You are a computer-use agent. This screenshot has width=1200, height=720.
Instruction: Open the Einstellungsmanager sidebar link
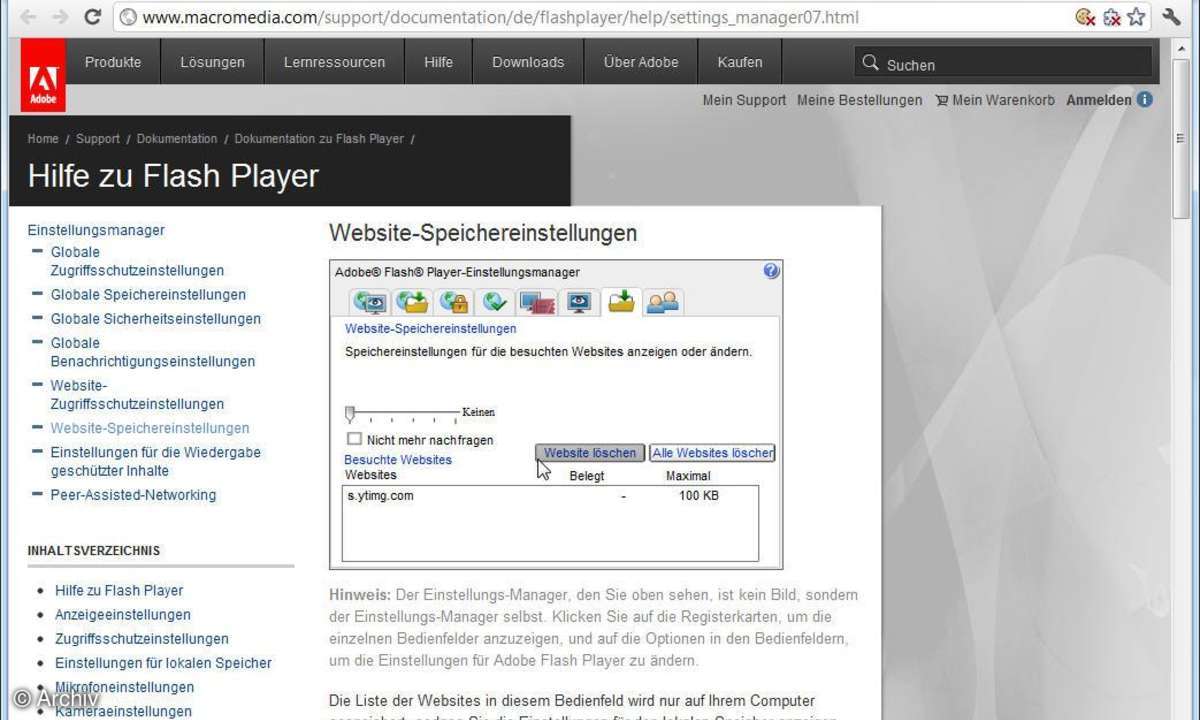pos(96,230)
